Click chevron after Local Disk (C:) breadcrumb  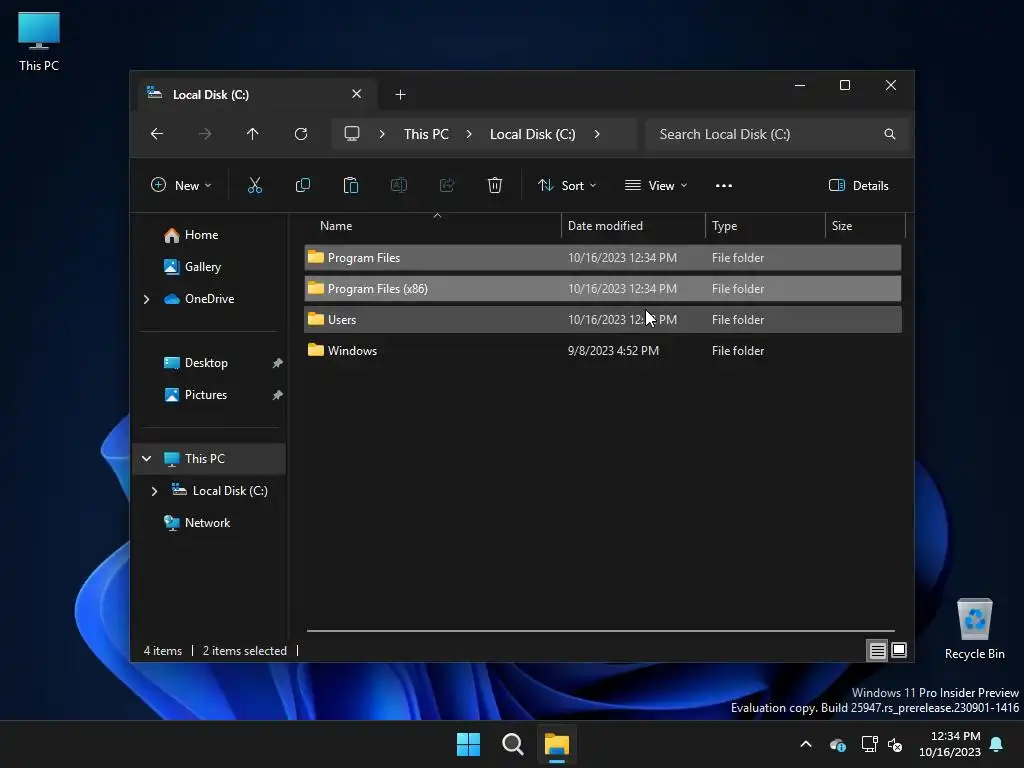(x=597, y=134)
